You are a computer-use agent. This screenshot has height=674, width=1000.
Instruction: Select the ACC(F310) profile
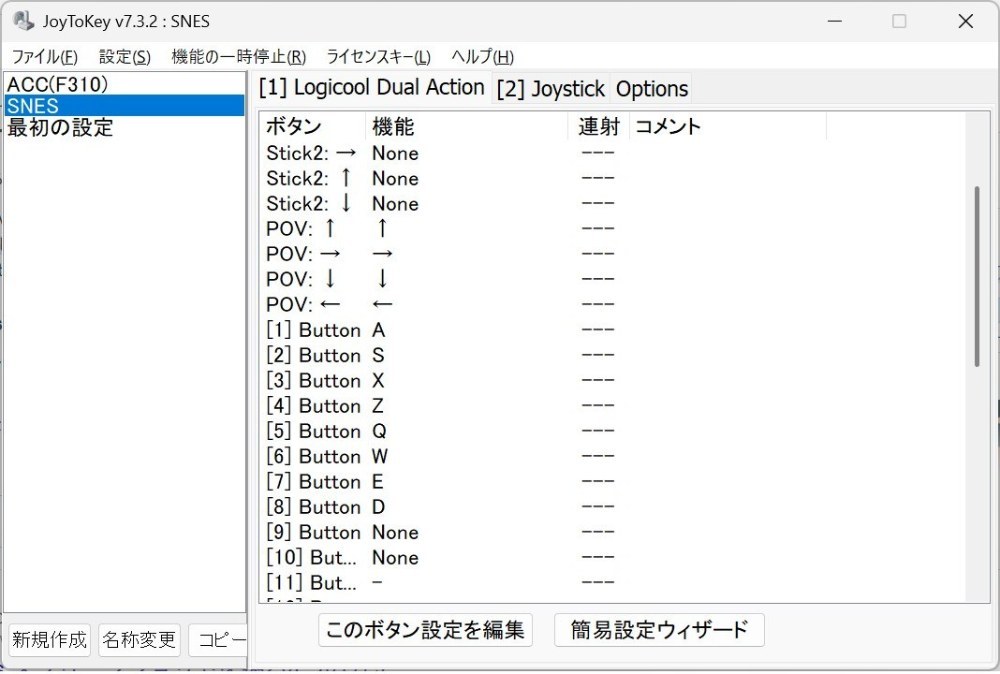(x=124, y=84)
